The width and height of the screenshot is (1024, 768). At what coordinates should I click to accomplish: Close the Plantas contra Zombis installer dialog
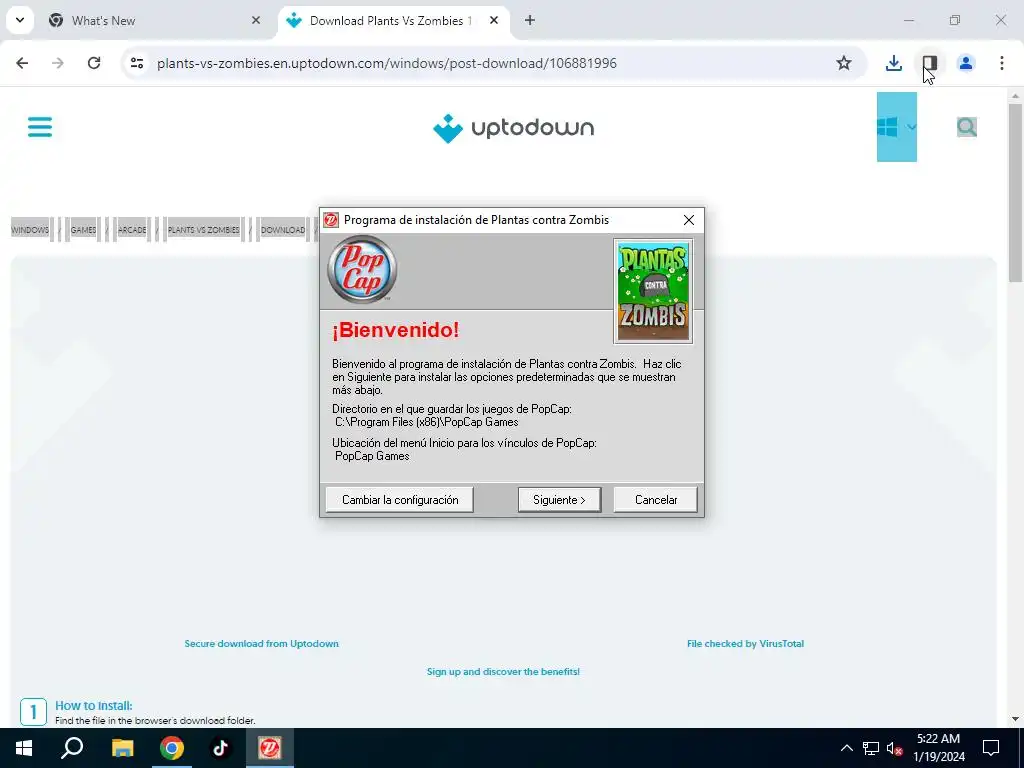point(688,220)
